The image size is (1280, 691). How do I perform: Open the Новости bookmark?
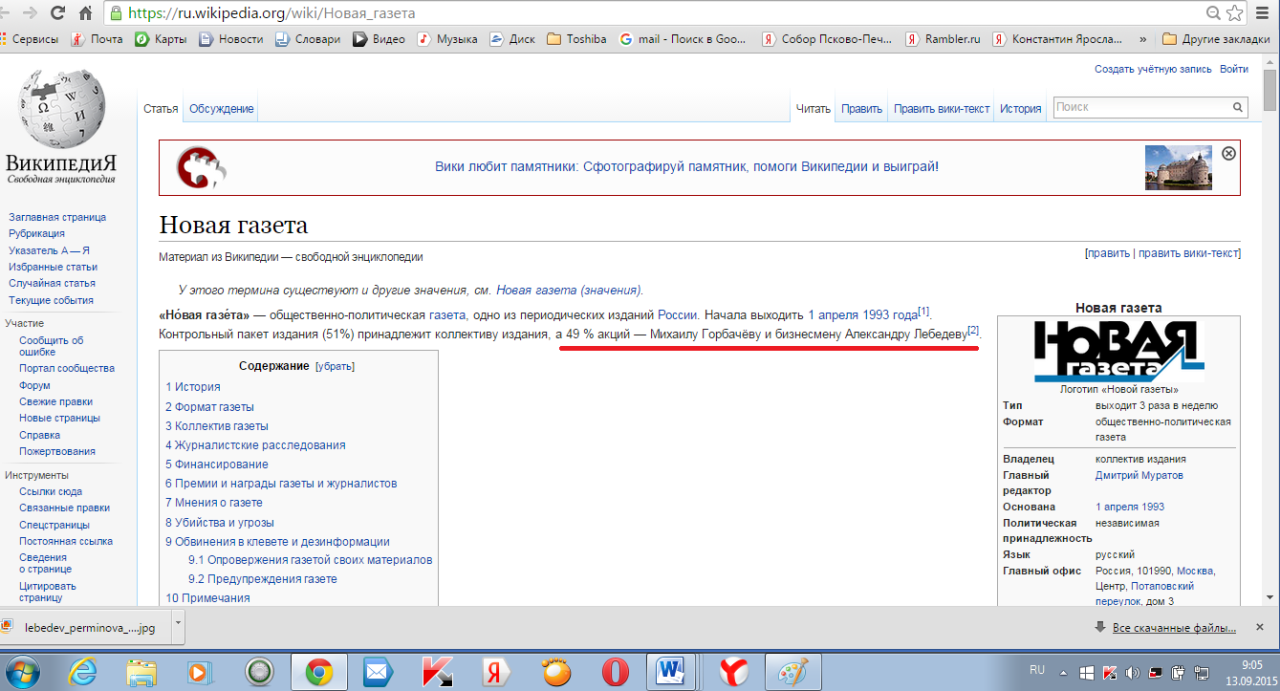point(231,39)
